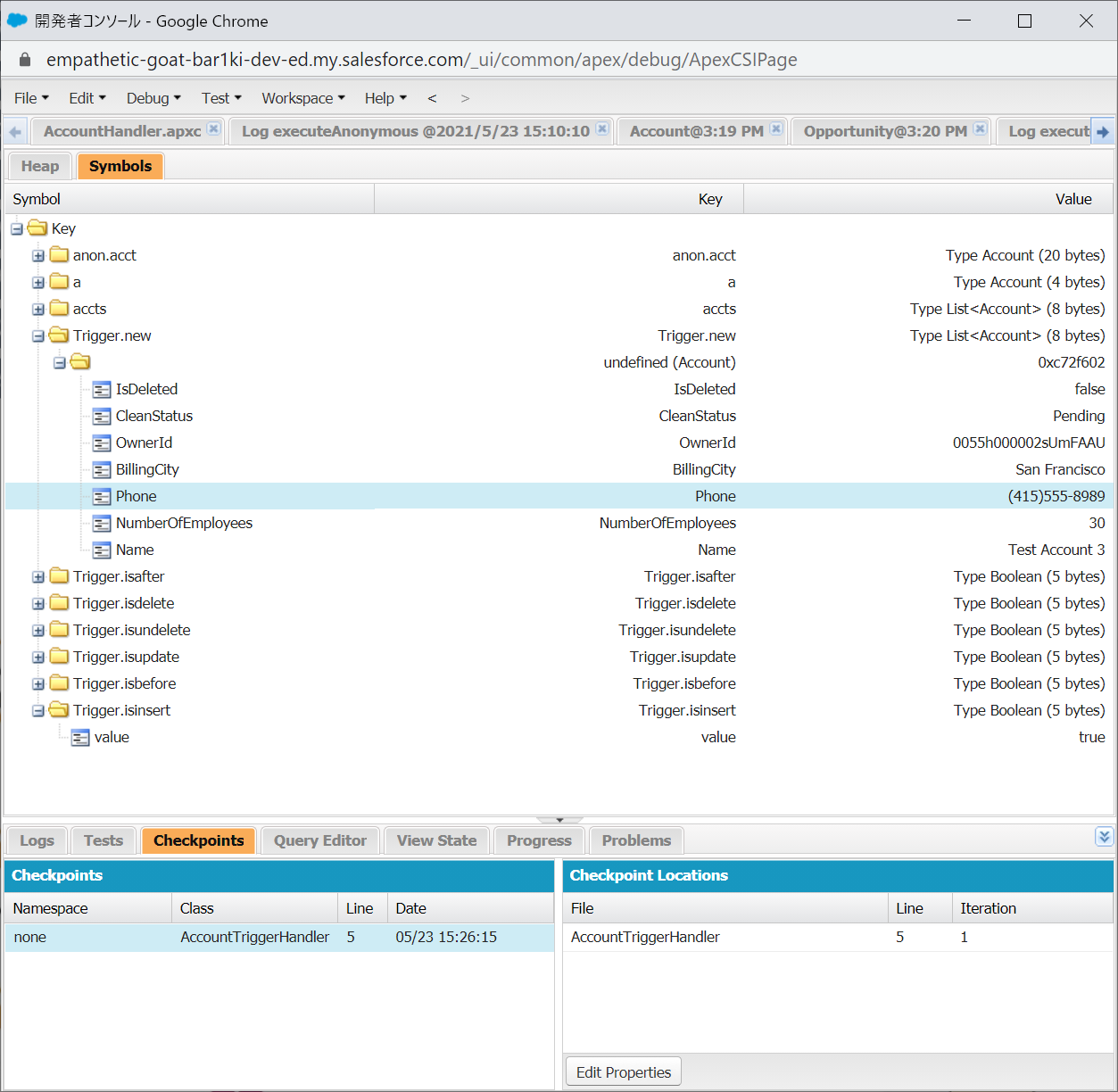This screenshot has width=1118, height=1092.
Task: Switch to the Heap tab
Action: (x=40, y=166)
